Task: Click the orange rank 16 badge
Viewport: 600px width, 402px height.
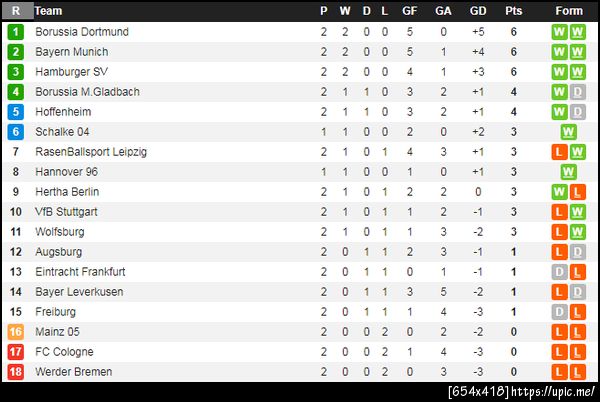Action: [16, 332]
